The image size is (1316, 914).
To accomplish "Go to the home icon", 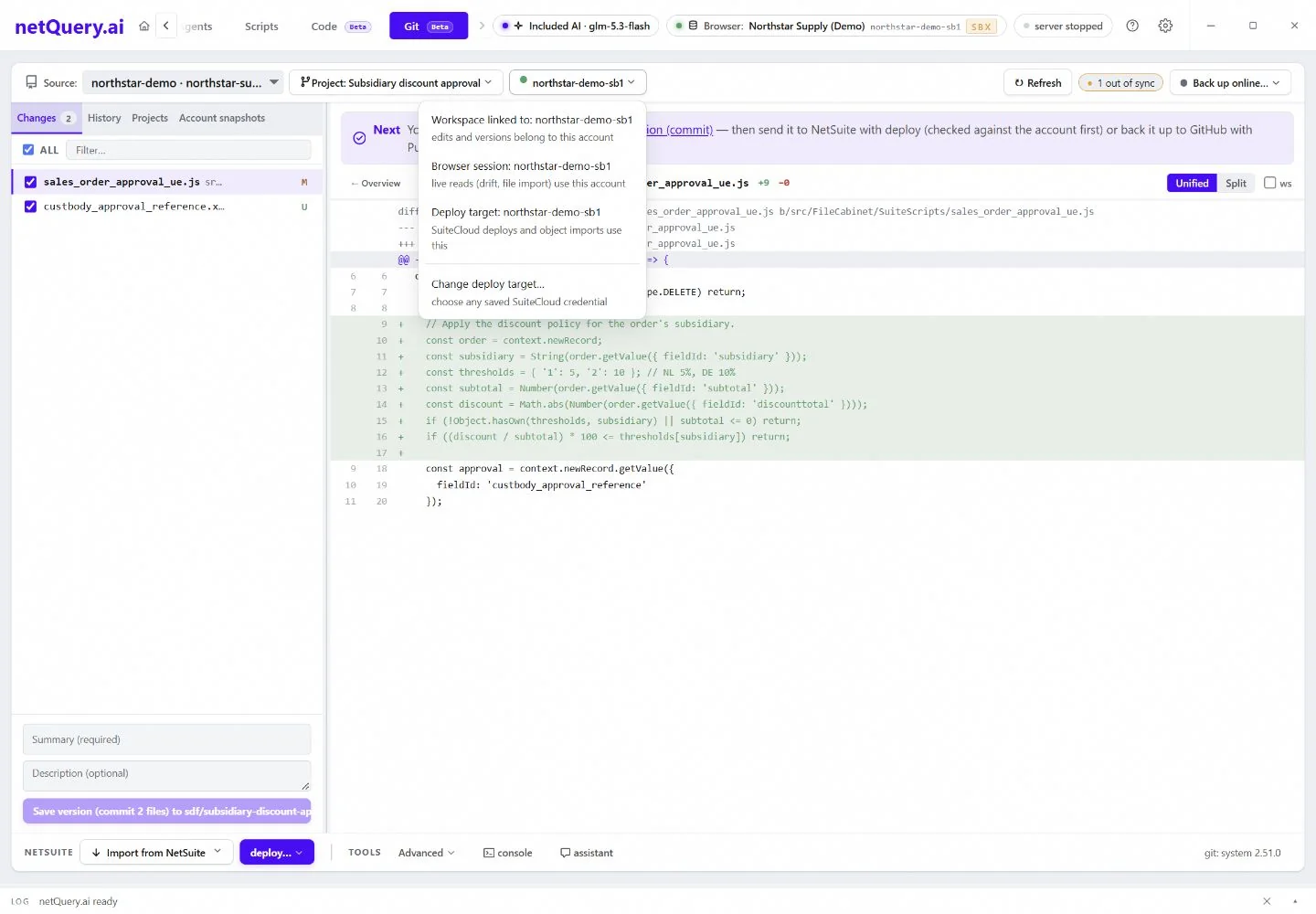I will (143, 26).
